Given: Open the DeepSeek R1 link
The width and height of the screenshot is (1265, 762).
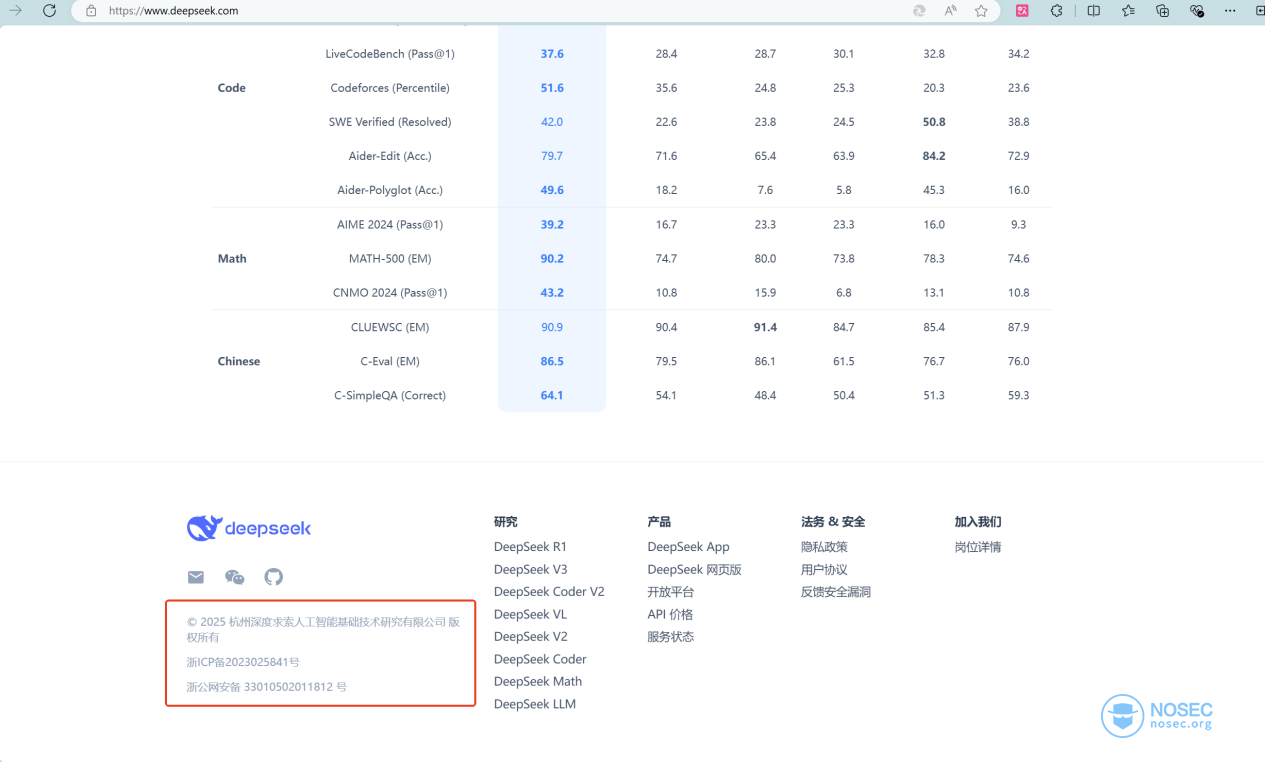Looking at the screenshot, I should tap(530, 547).
